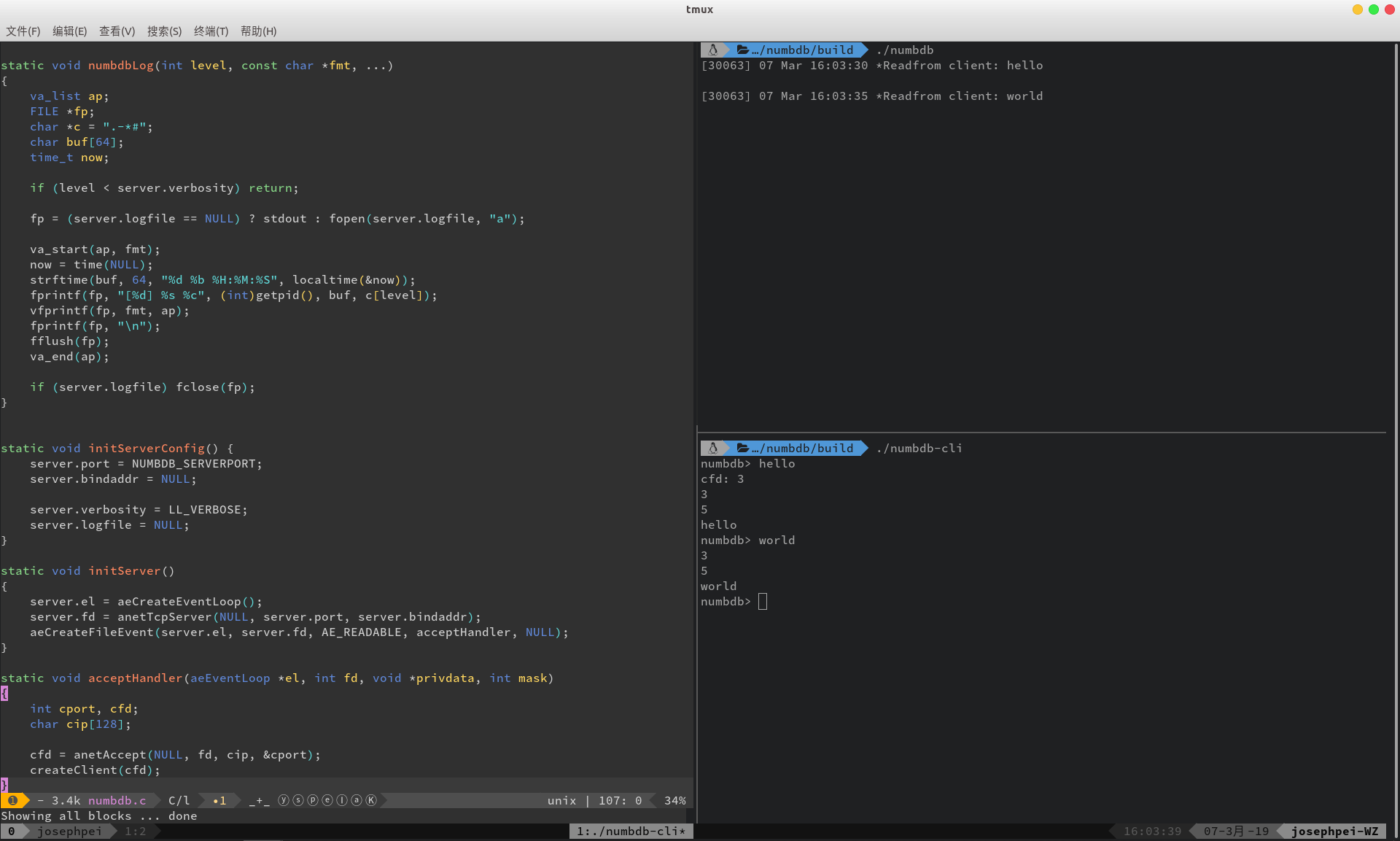
Task: Click the tmux window title text
Action: click(x=699, y=9)
